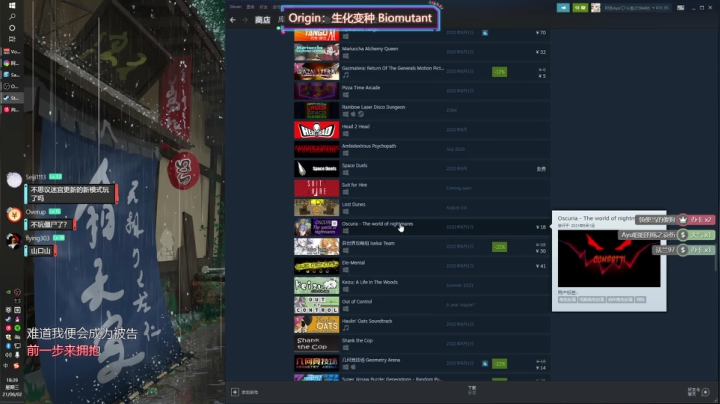Open friends and chat icon bottom right
Image resolution: width=720 pixels, height=404 pixels.
click(x=706, y=392)
